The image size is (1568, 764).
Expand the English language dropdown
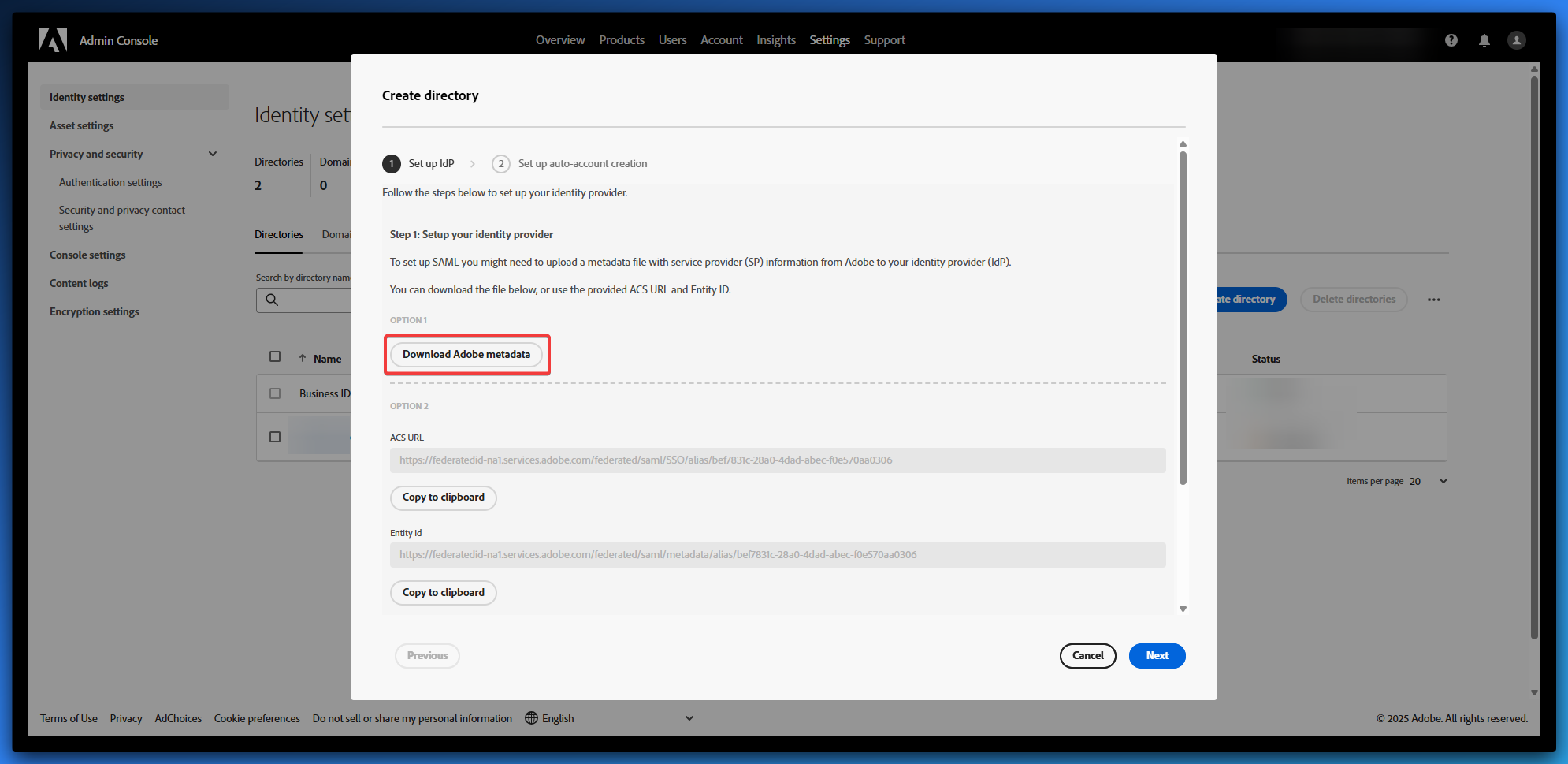[689, 718]
